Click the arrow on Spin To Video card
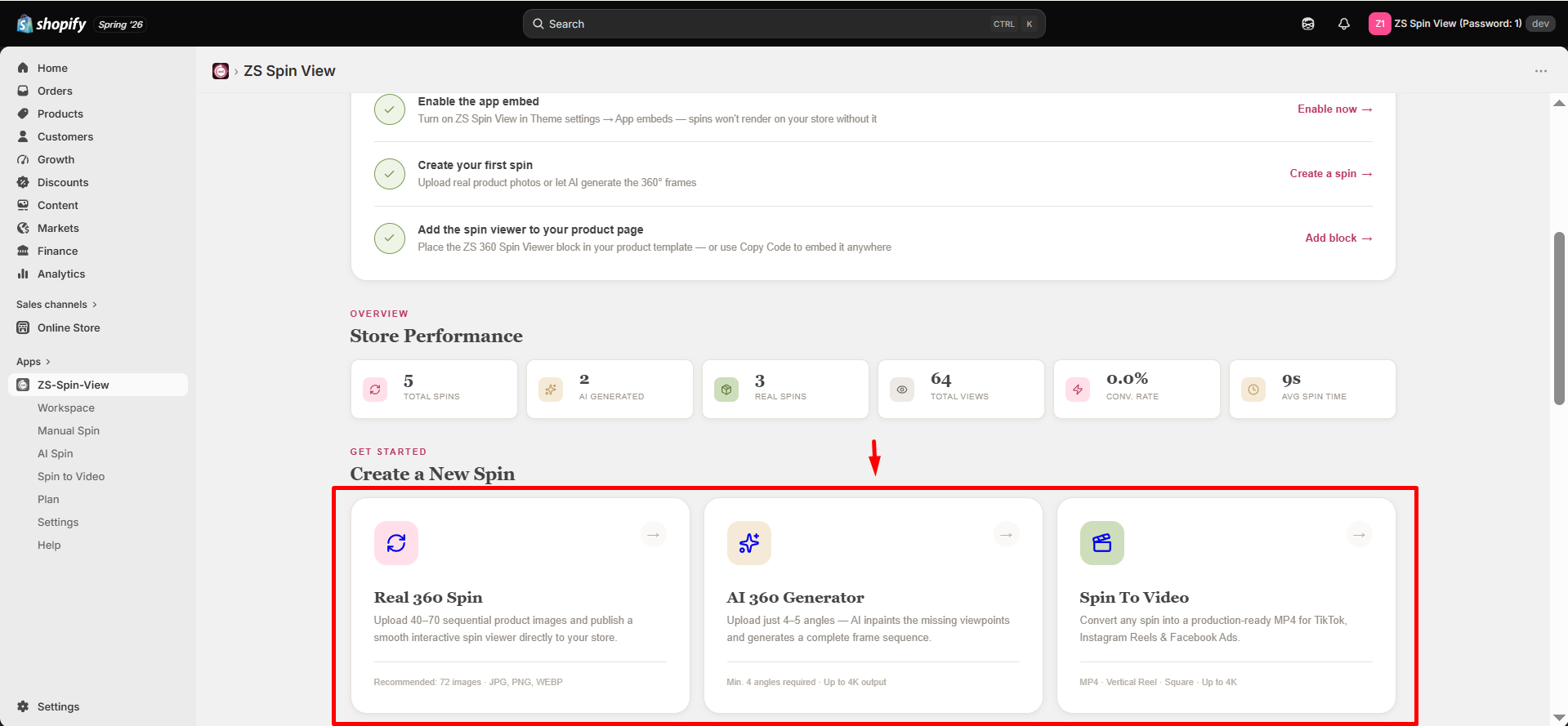 coord(1360,535)
